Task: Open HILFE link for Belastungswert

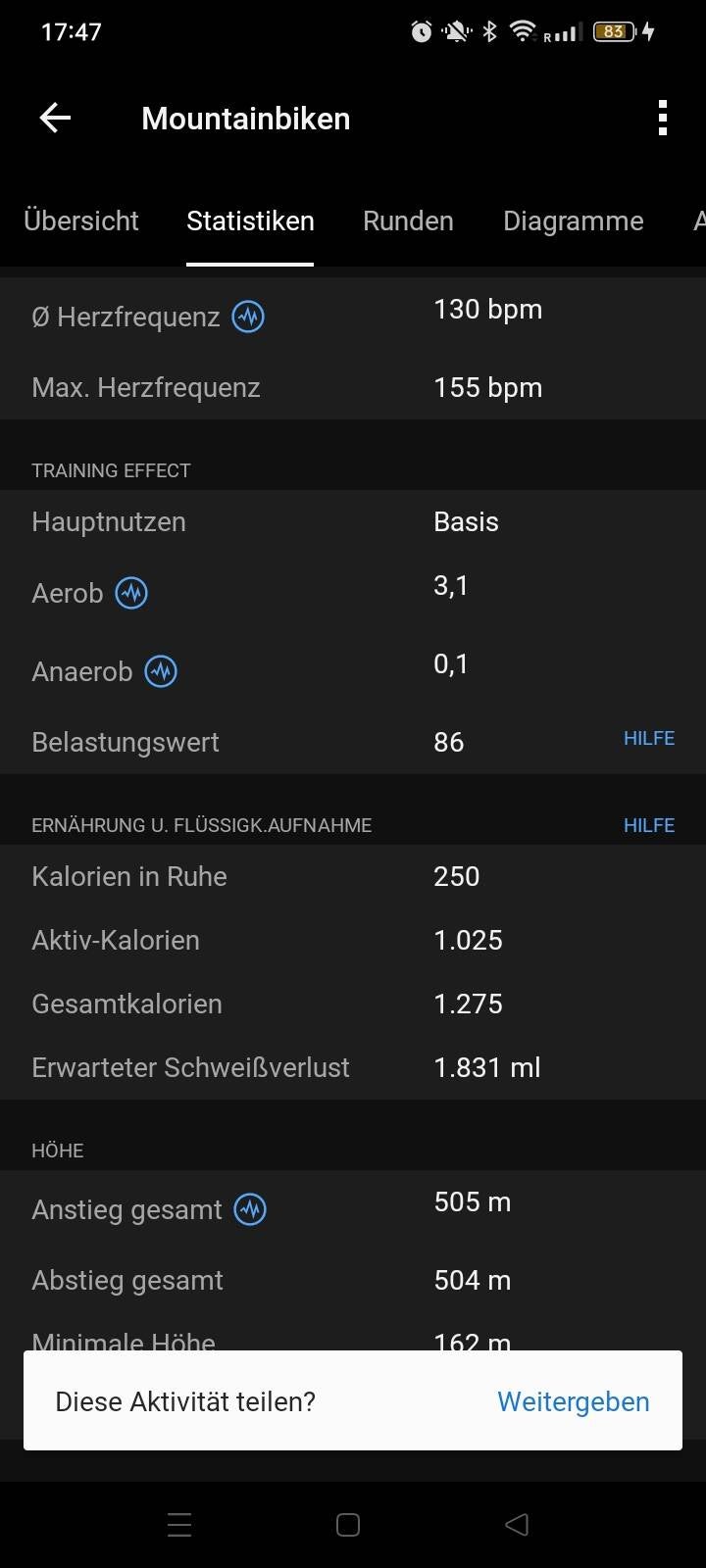Action: point(648,739)
